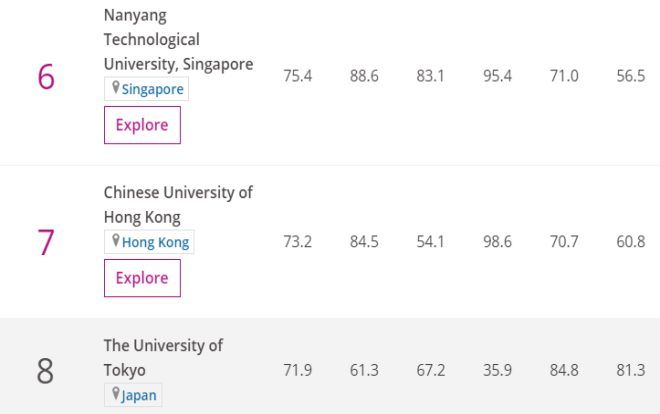Click the 98.6 score in Hong Kong row
This screenshot has width=660, height=414.
[497, 241]
